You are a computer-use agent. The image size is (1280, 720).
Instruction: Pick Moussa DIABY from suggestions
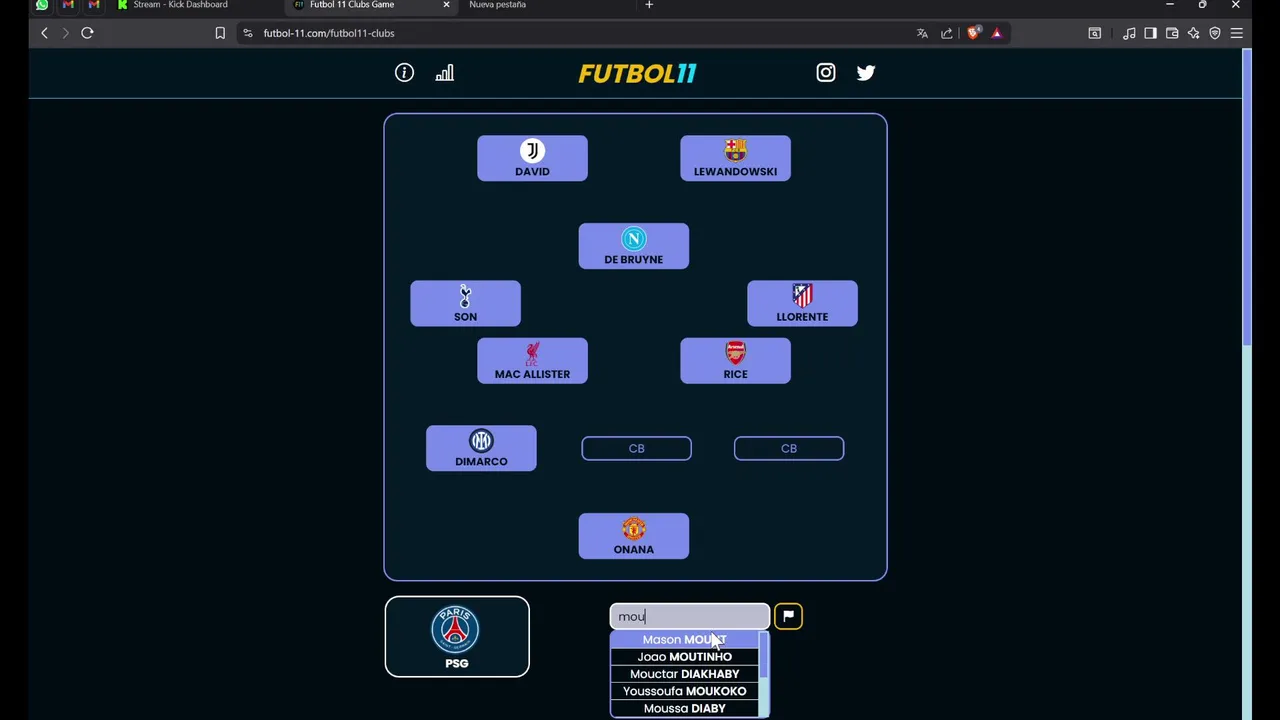pyautogui.click(x=685, y=708)
